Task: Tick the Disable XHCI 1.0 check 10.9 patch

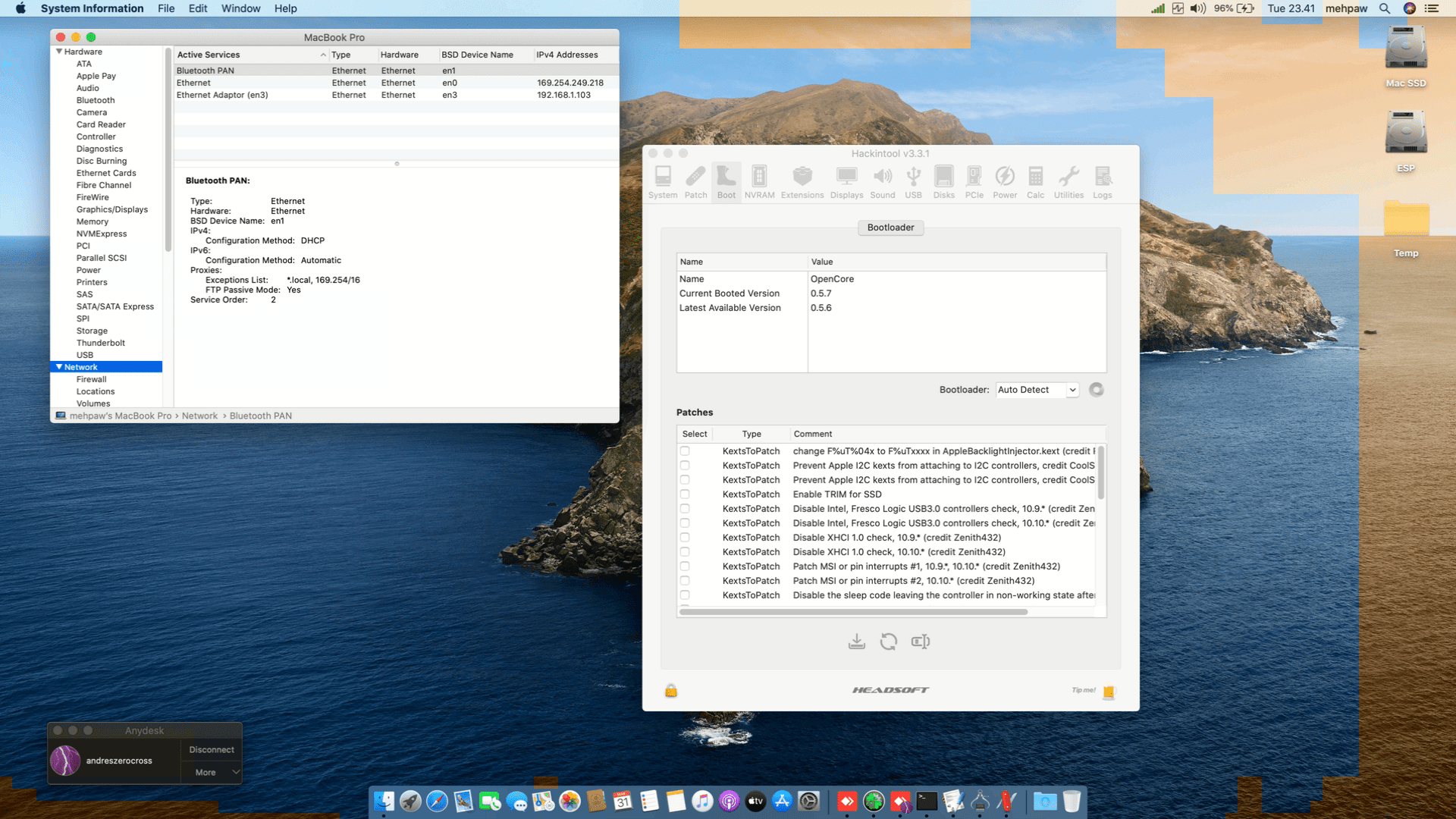Action: [x=685, y=538]
